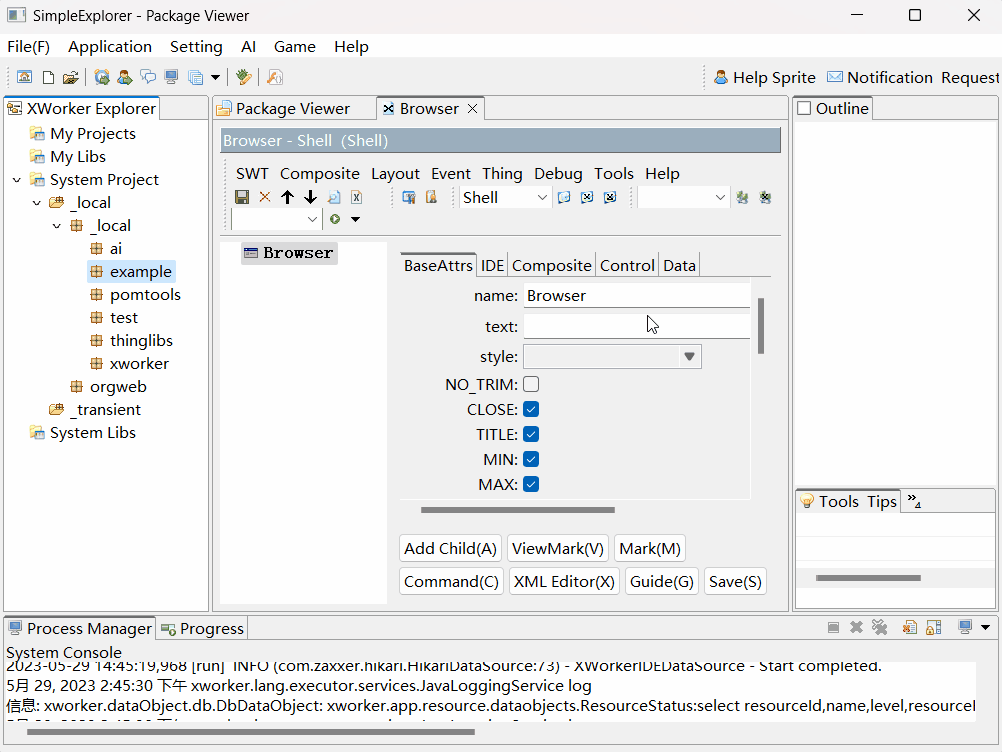1002x752 pixels.
Task: Click the attributes panel horizontal scrollbar
Action: pyautogui.click(x=518, y=510)
